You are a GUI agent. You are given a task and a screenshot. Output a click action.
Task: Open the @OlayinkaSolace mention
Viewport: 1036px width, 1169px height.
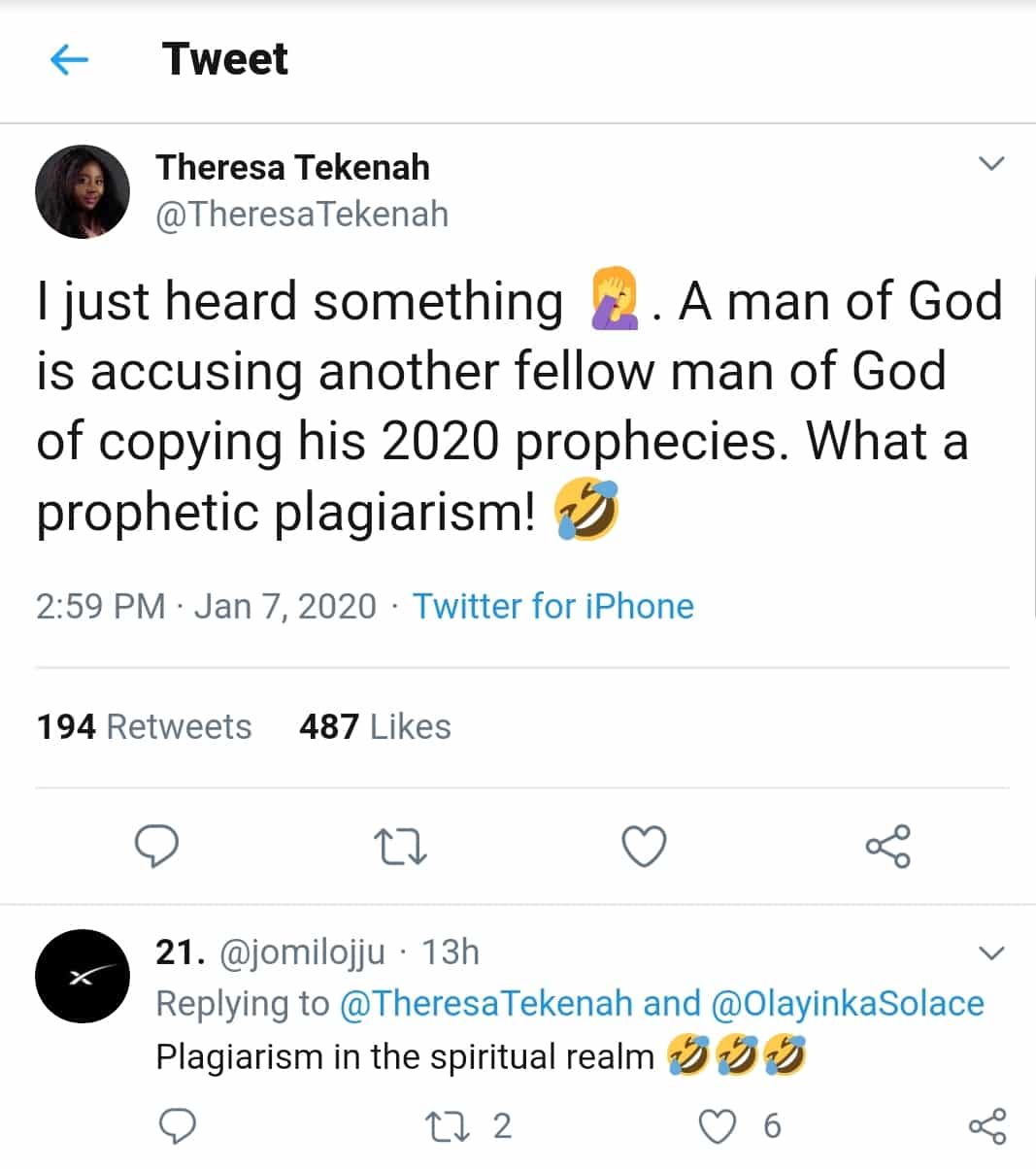pyautogui.click(x=848, y=1003)
